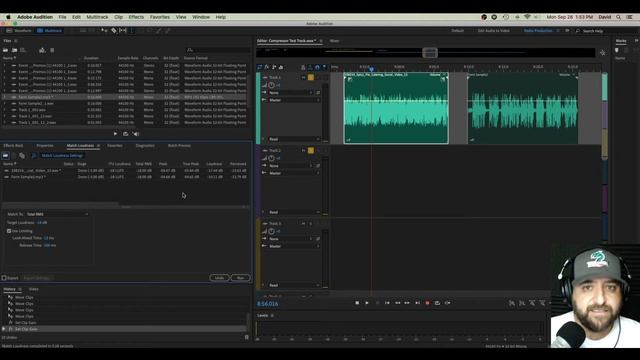Viewport: 640px width, 360px height.
Task: Click add files icon in Match Loudness panel
Action: 5,156
